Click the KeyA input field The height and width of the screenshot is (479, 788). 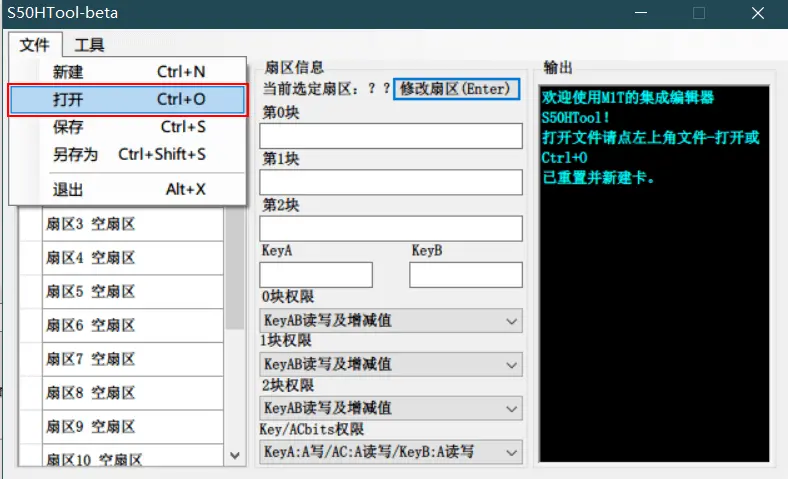click(316, 275)
